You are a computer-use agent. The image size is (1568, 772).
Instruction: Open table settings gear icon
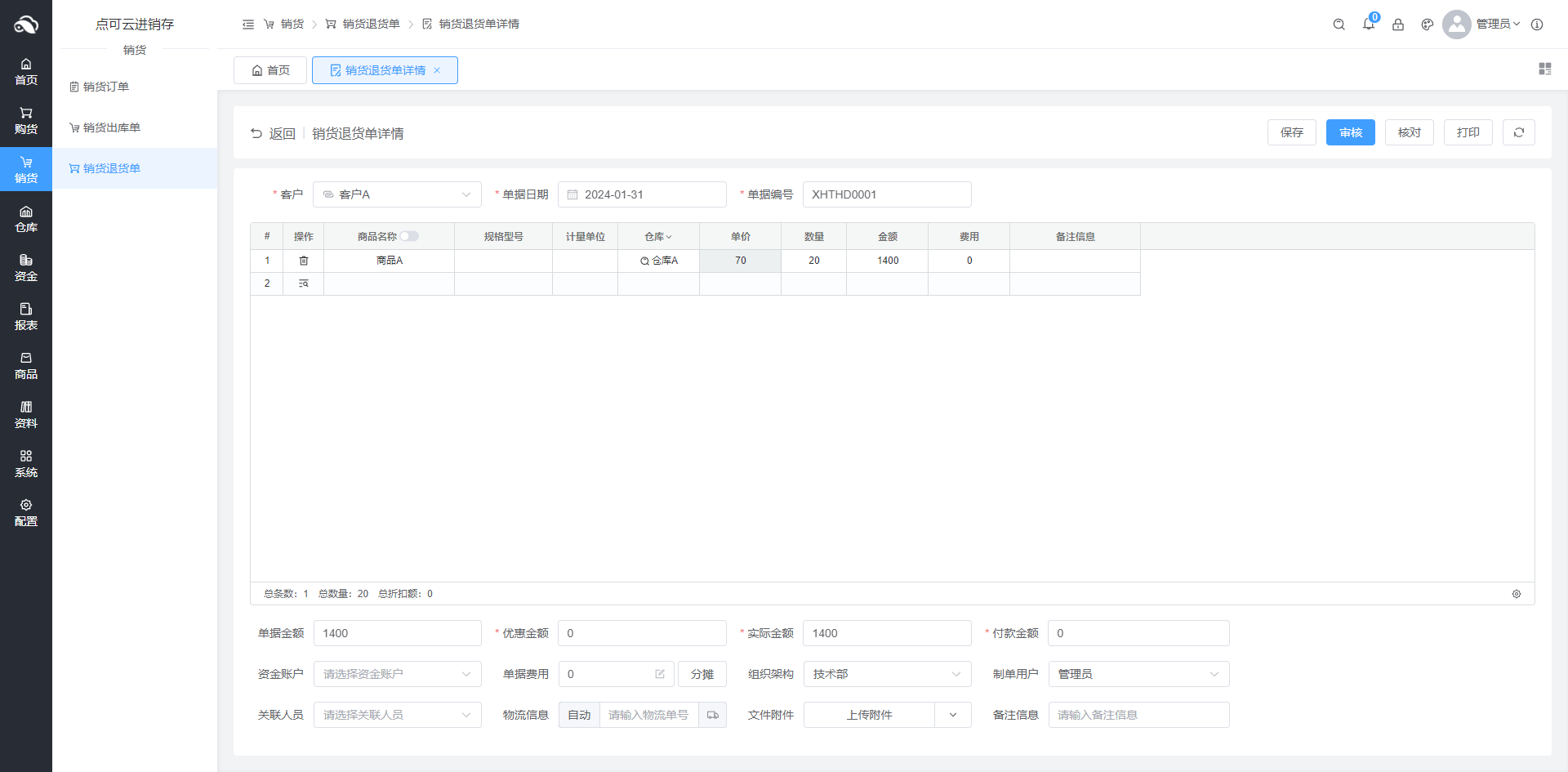(x=1516, y=594)
